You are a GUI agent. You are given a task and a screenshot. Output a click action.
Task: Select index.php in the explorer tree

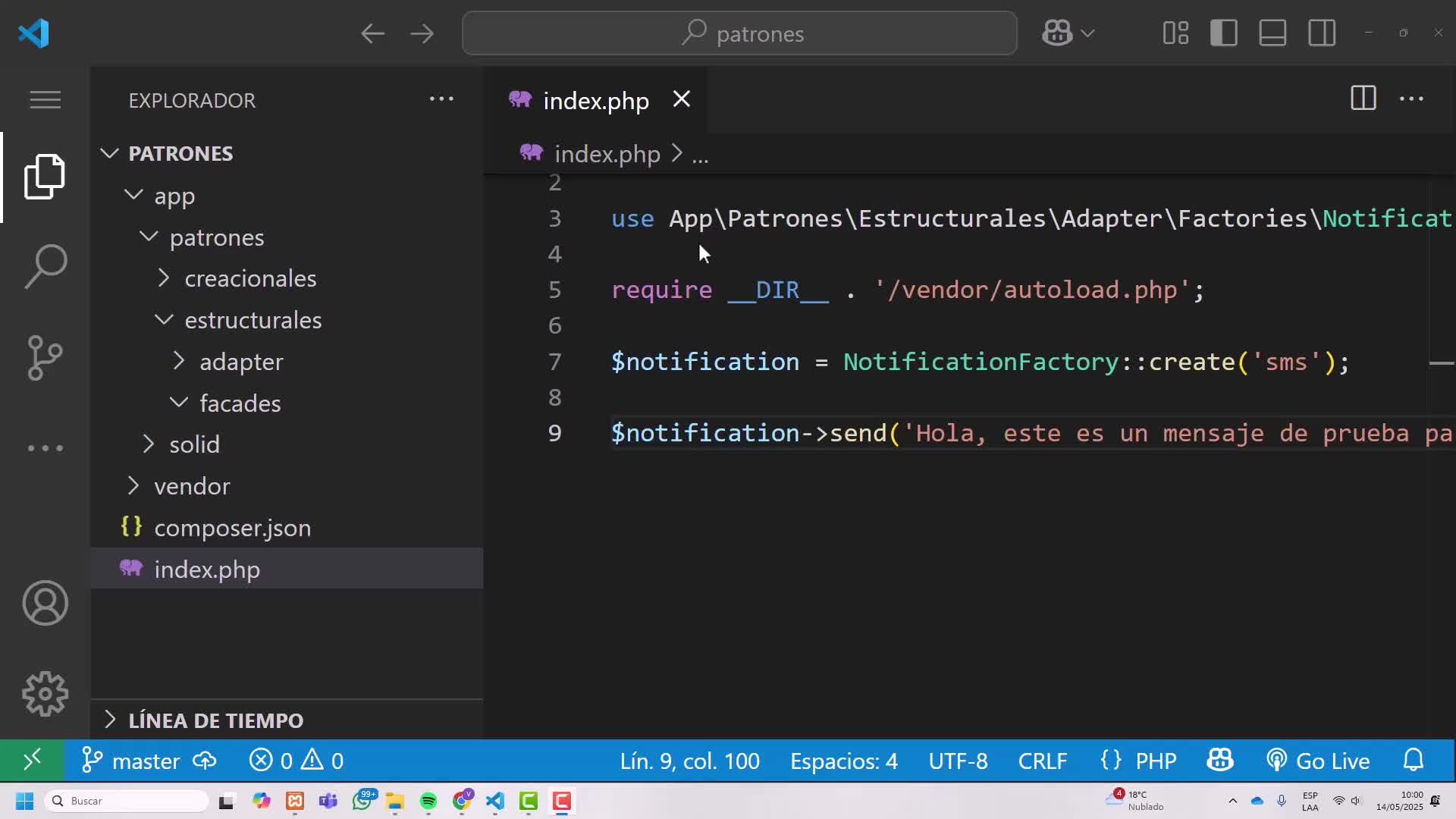[x=287, y=569]
